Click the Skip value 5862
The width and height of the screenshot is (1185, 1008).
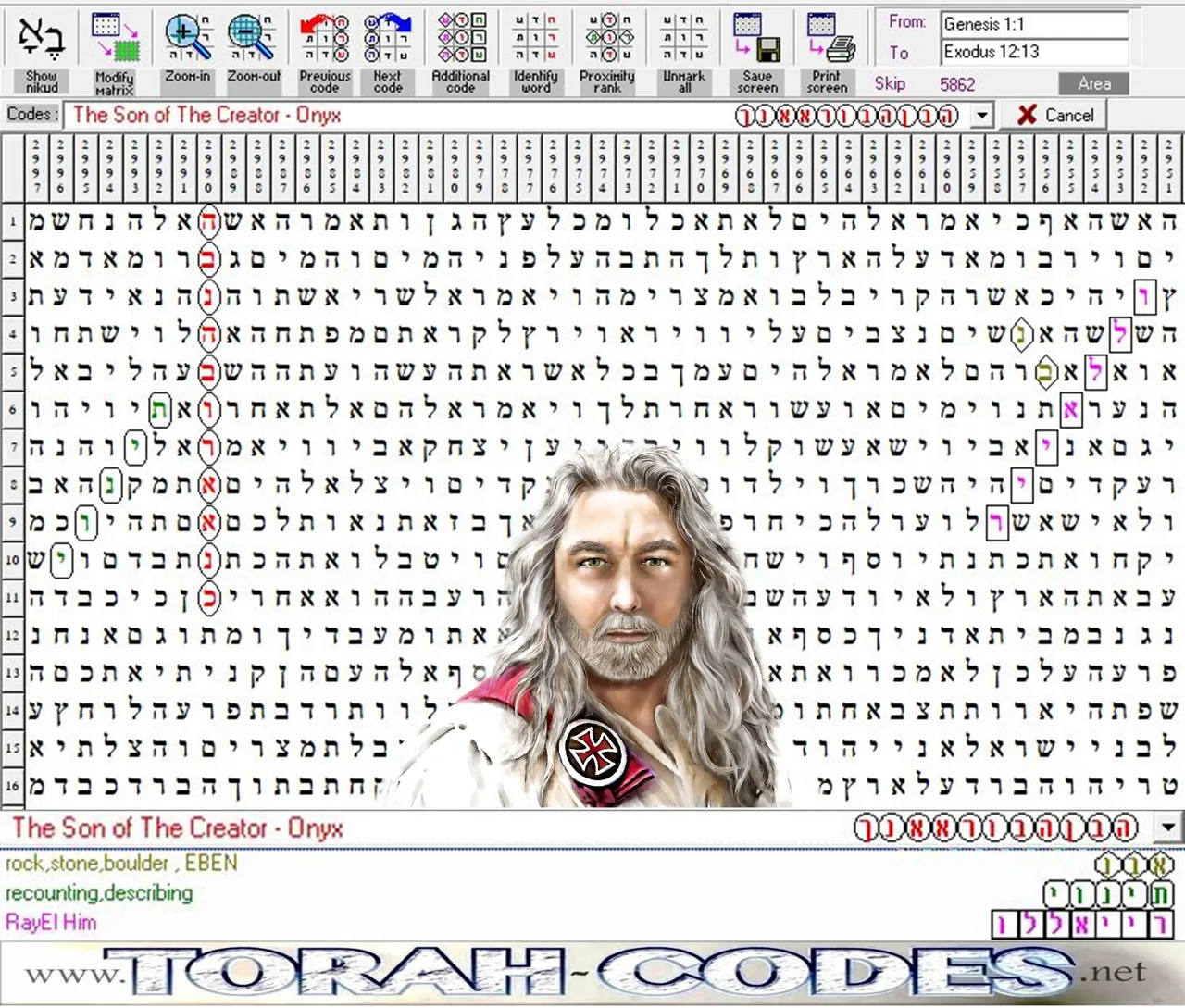957,84
